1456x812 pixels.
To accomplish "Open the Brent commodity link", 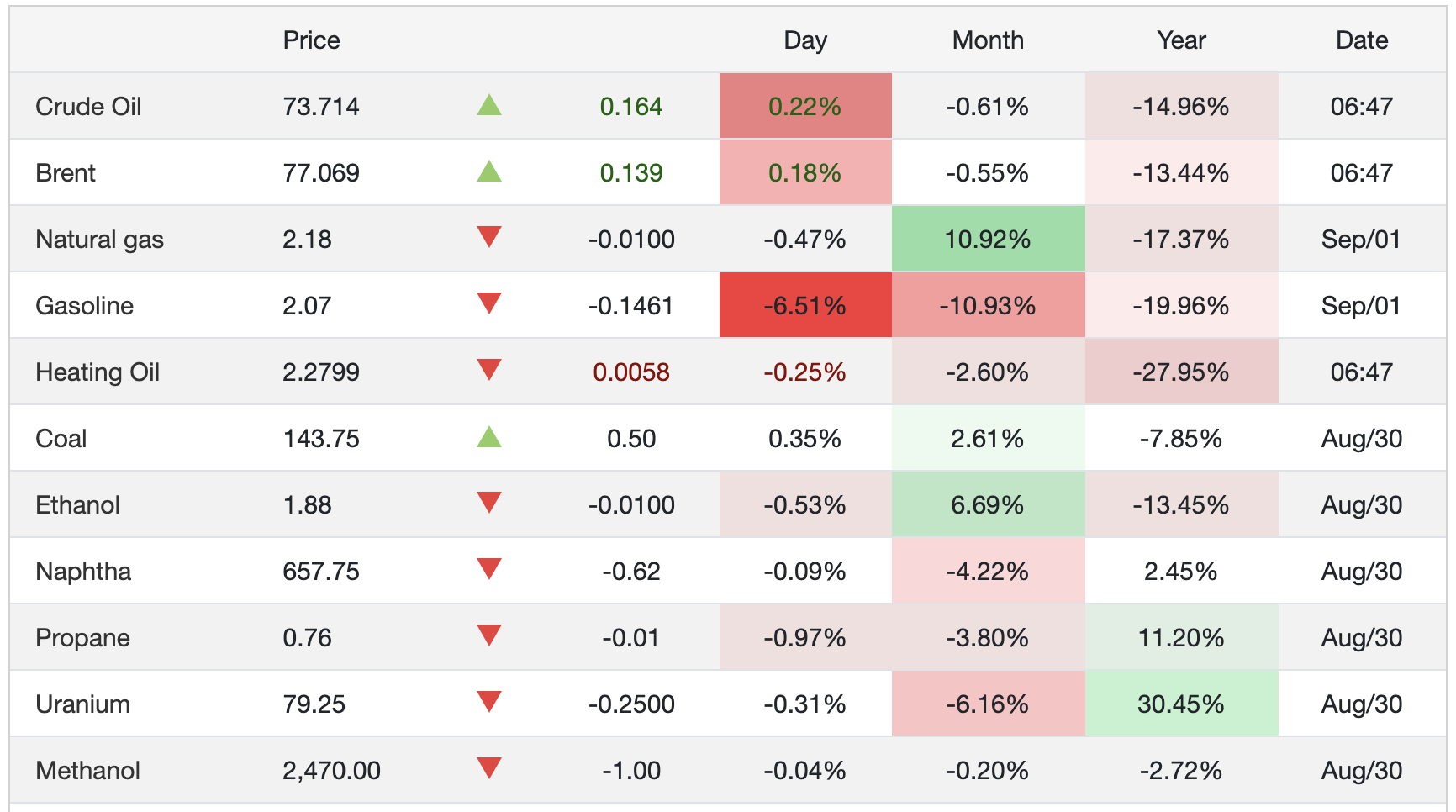I will (66, 173).
